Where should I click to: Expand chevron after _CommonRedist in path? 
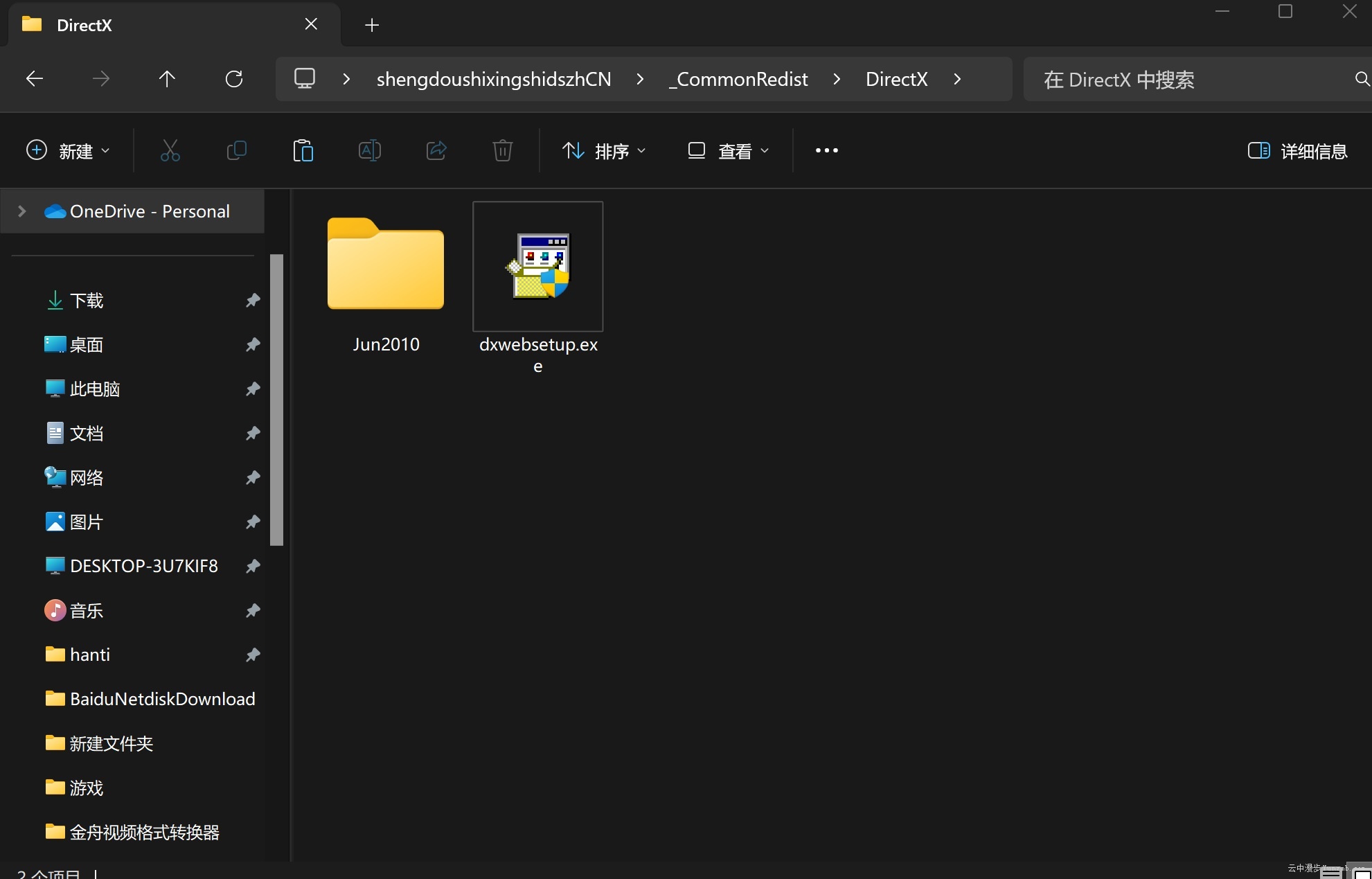pyautogui.click(x=837, y=79)
